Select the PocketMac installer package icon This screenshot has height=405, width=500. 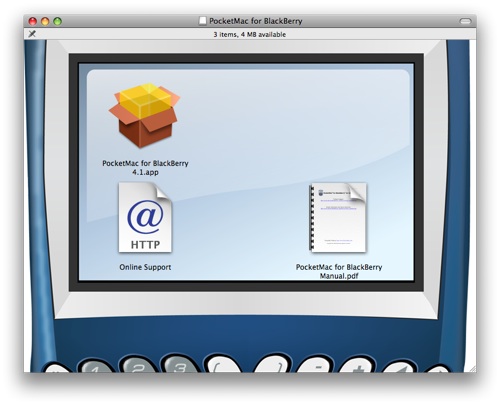(145, 116)
